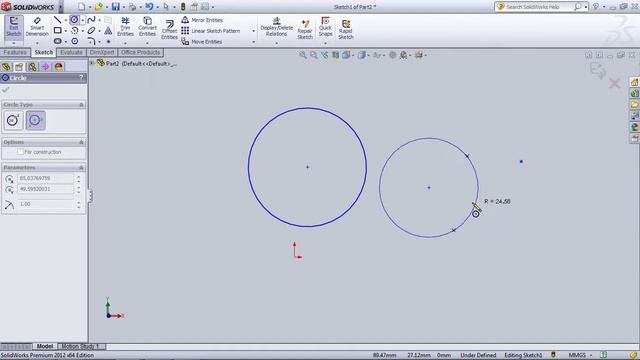Click Repair Sketch
640x360 pixels.
tap(305, 29)
